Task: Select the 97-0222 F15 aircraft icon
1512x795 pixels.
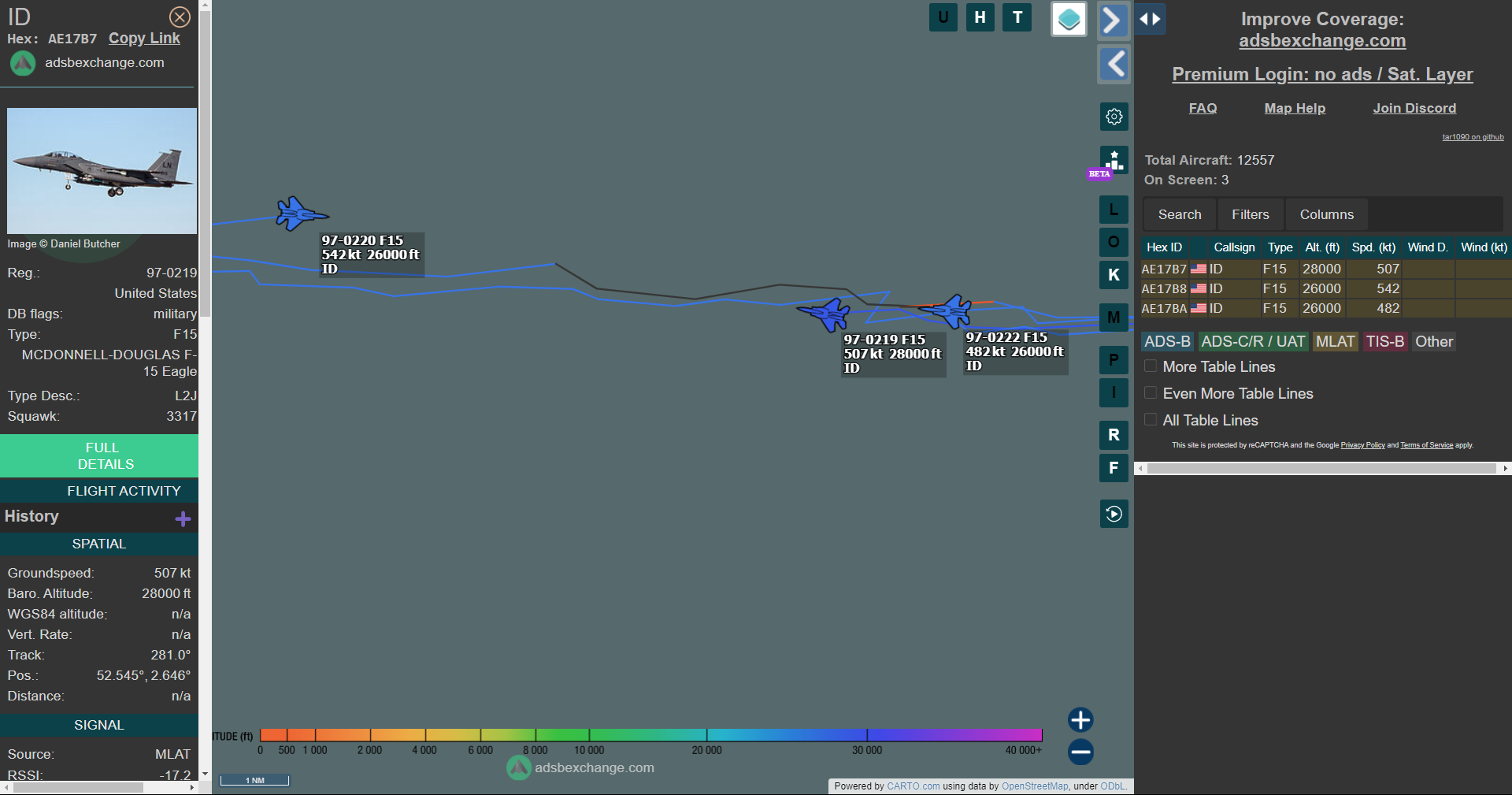Action: 947,311
